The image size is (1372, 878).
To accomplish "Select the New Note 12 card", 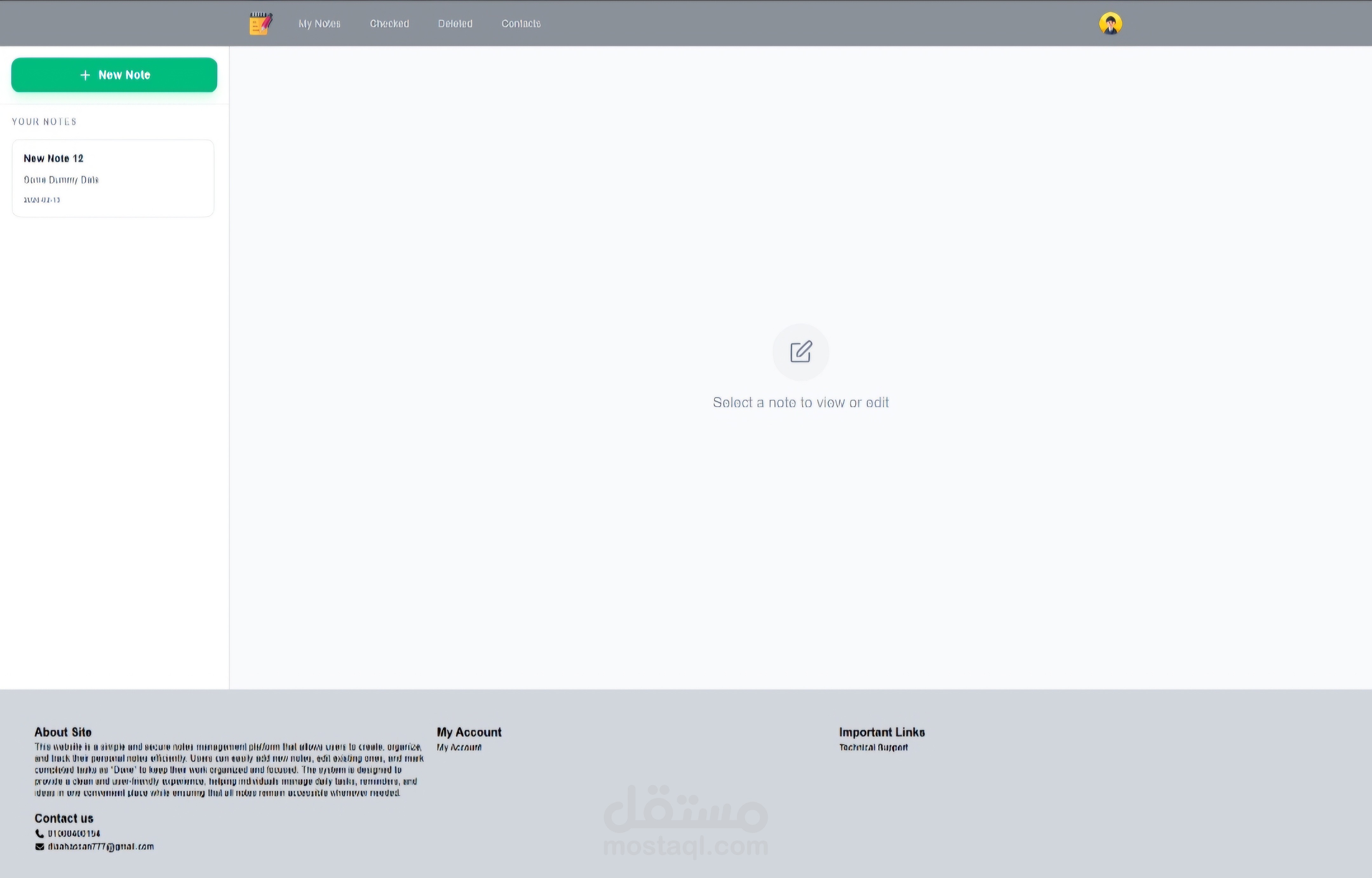I will tap(113, 178).
